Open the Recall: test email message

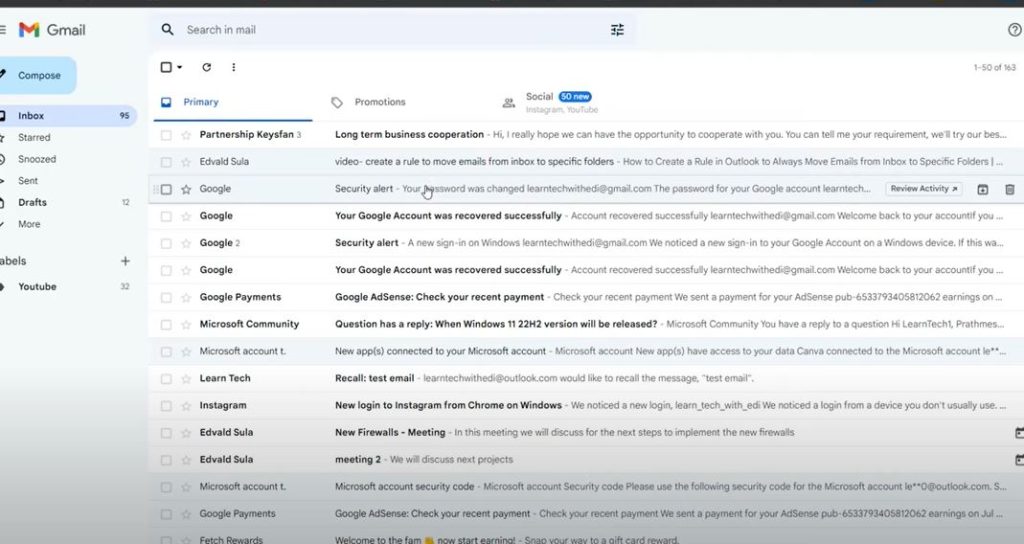[586, 379]
